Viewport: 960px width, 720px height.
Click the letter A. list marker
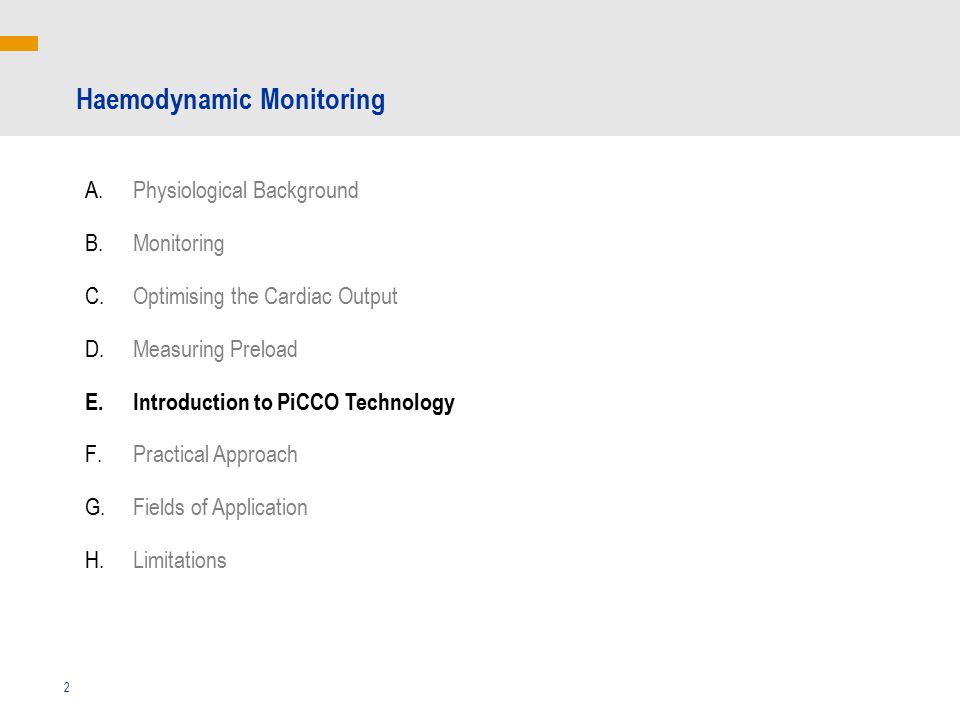[94, 190]
